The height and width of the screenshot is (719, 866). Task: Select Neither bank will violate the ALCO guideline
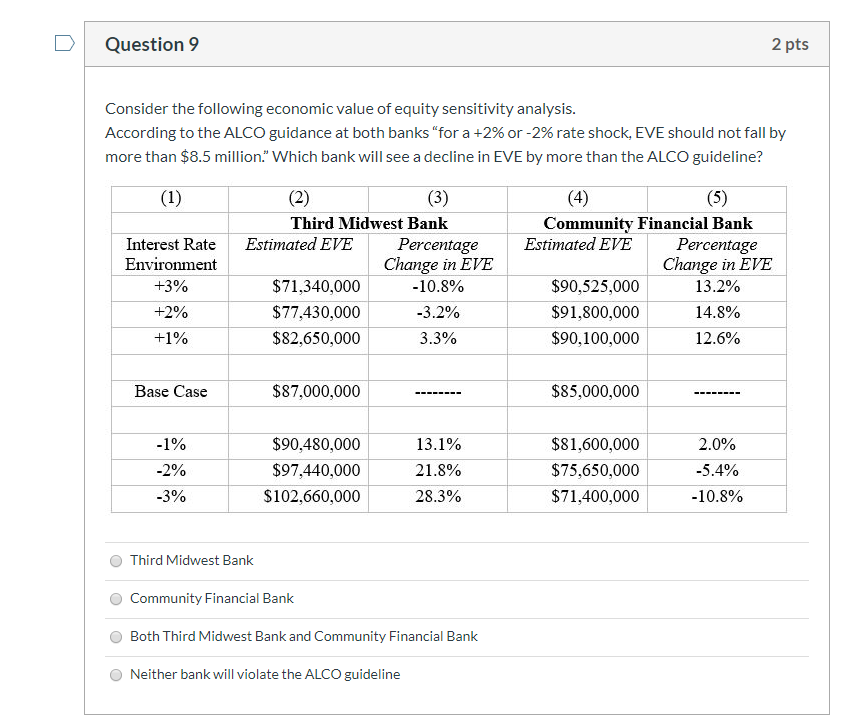coord(116,675)
